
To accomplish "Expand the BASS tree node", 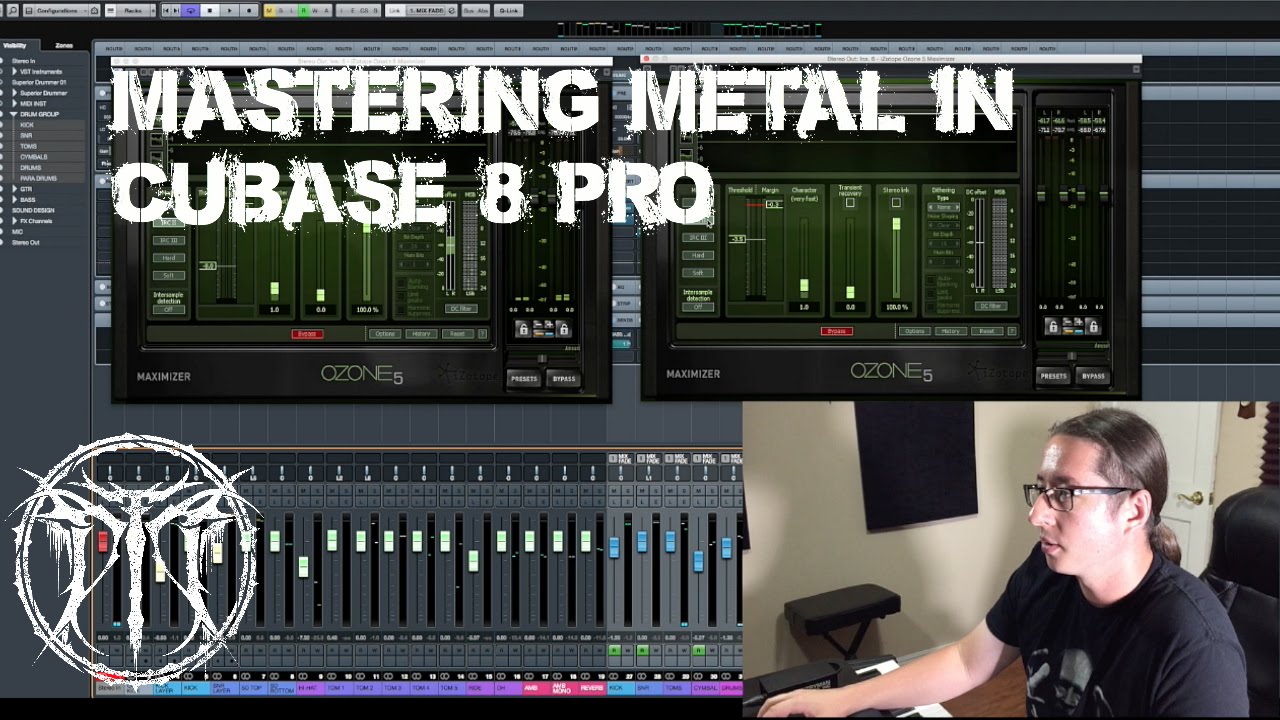I will tap(14, 200).
